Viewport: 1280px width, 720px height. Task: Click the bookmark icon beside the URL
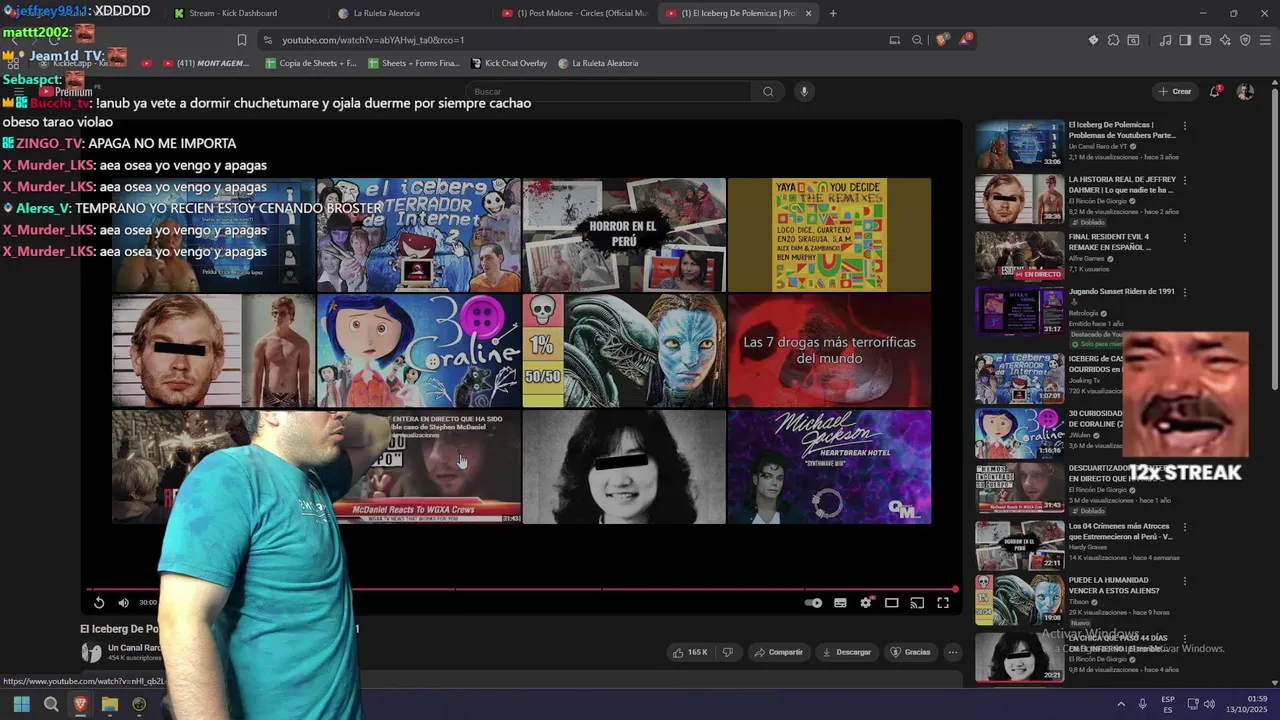click(241, 40)
